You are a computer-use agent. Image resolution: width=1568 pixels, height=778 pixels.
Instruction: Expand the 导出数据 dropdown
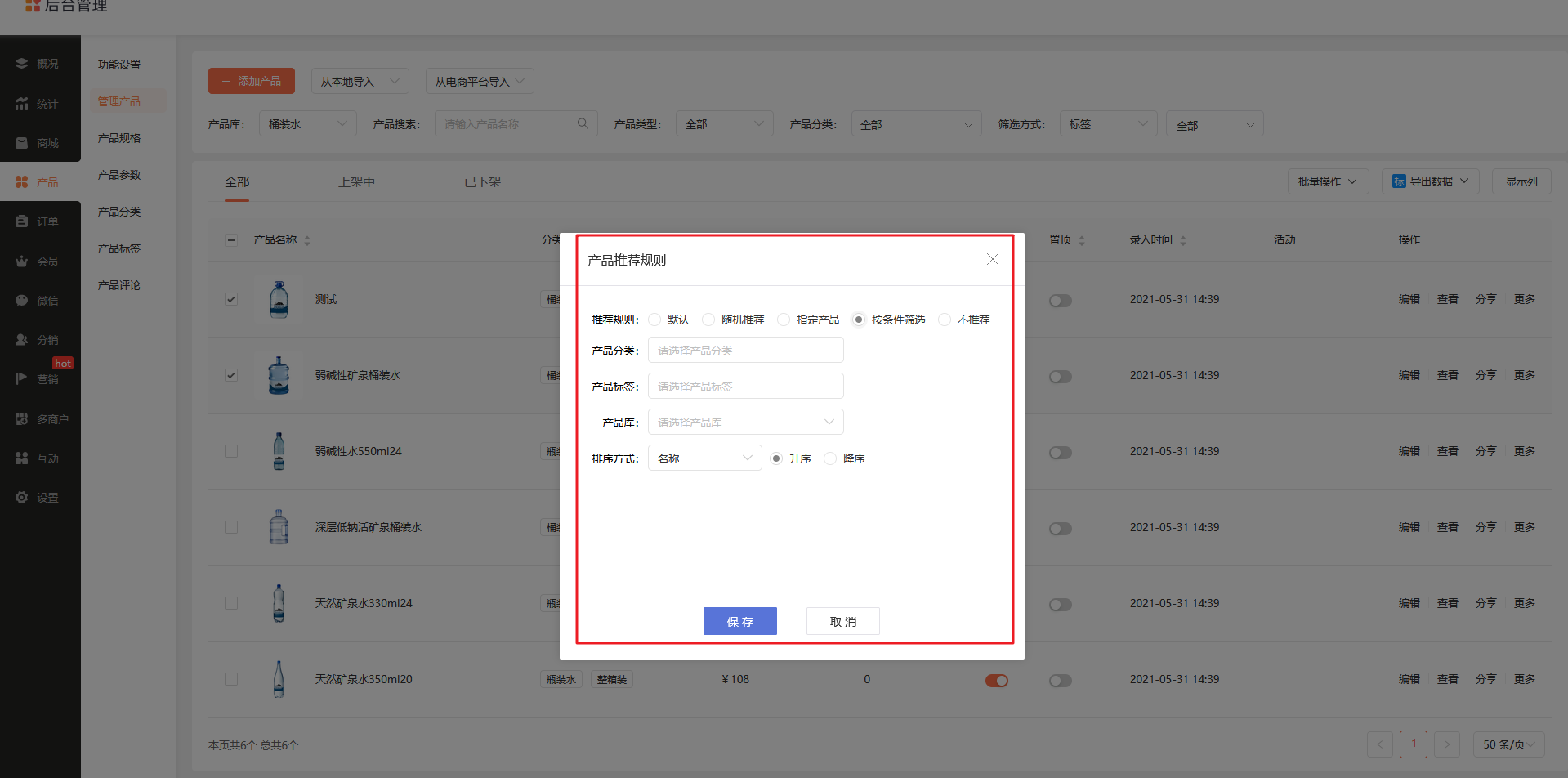1431,181
